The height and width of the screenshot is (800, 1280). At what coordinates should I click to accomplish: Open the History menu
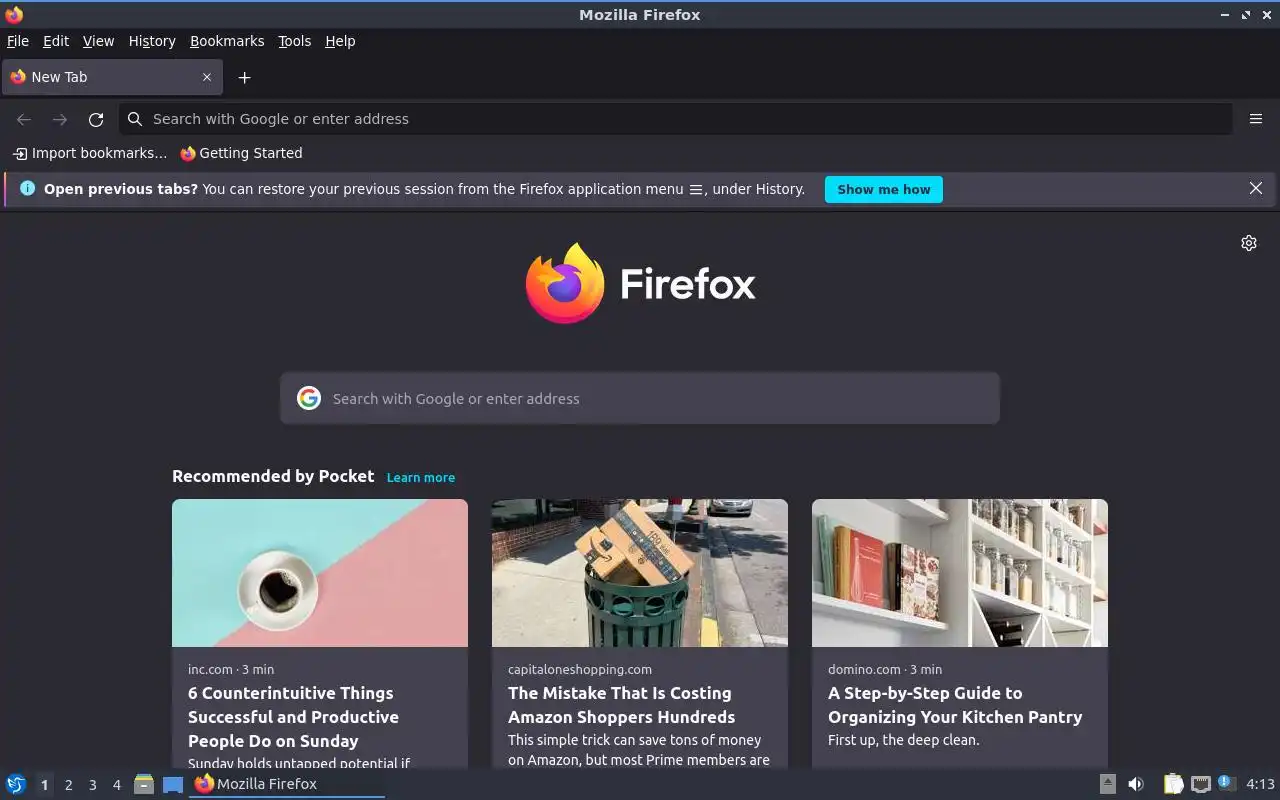[x=152, y=41]
